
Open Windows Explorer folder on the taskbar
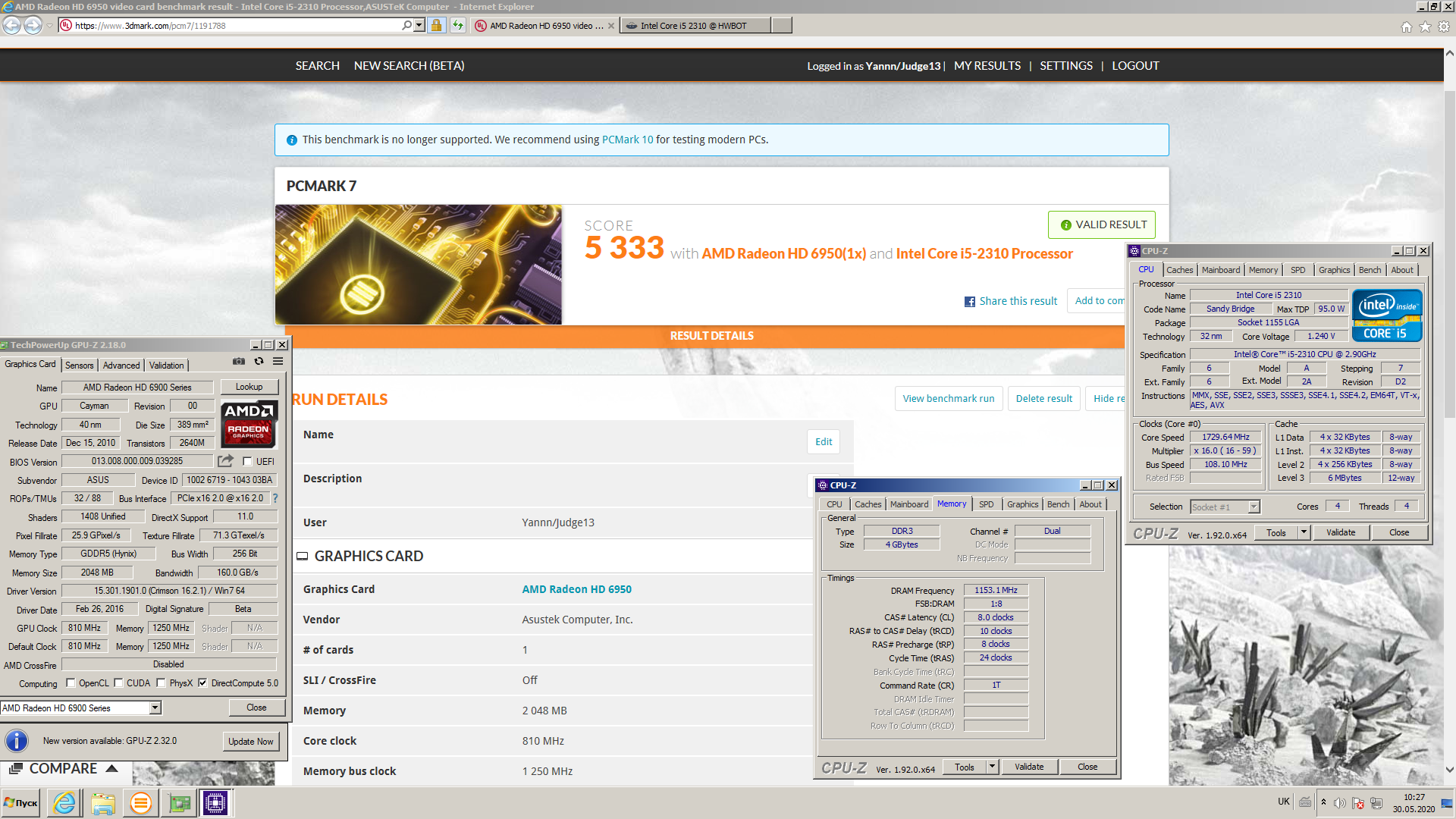(103, 802)
